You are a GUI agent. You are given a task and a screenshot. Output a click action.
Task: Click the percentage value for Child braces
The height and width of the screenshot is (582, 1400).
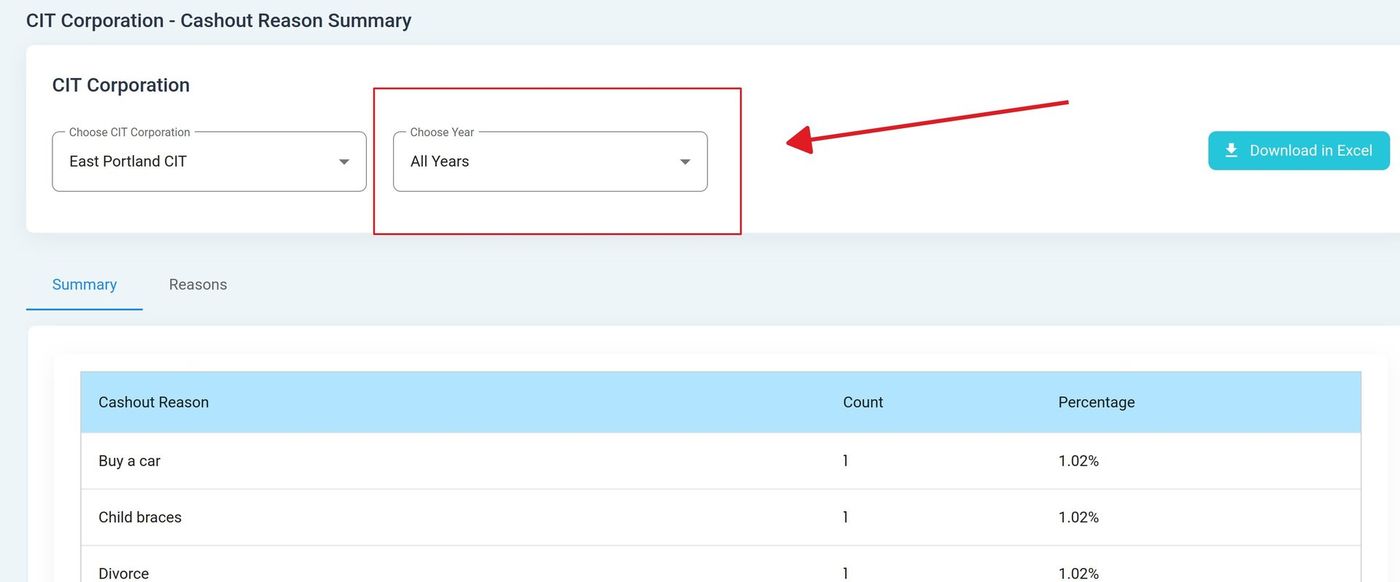tap(1078, 517)
